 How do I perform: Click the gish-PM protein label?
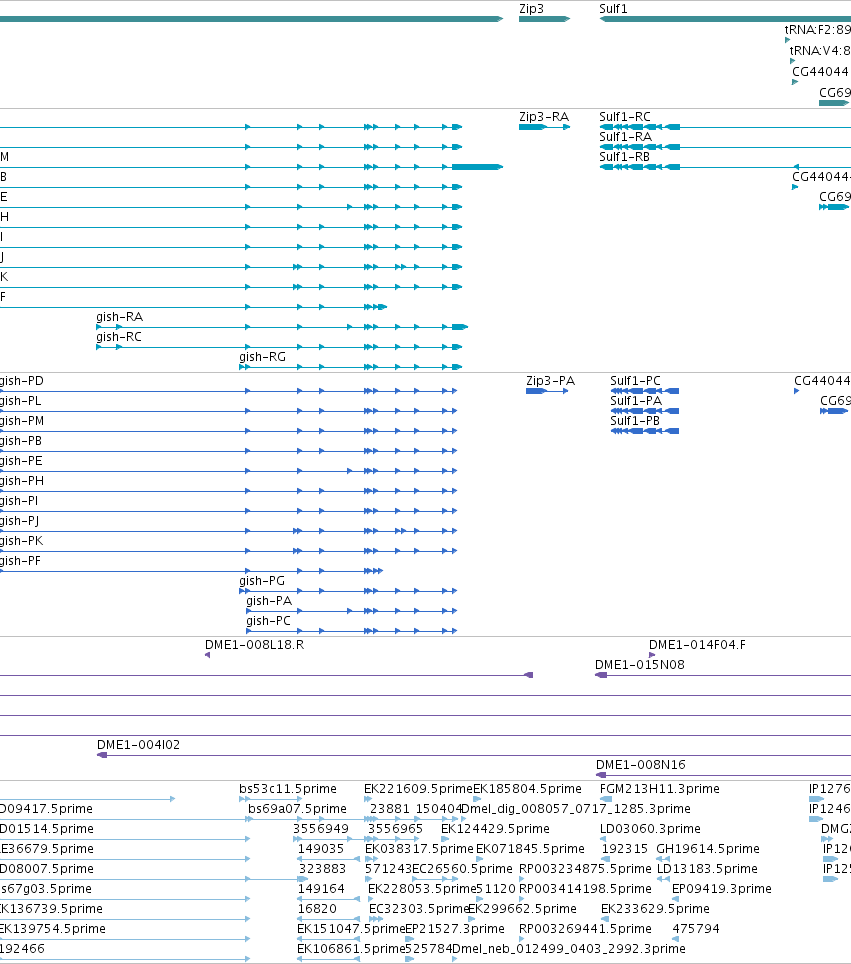(x=22, y=421)
